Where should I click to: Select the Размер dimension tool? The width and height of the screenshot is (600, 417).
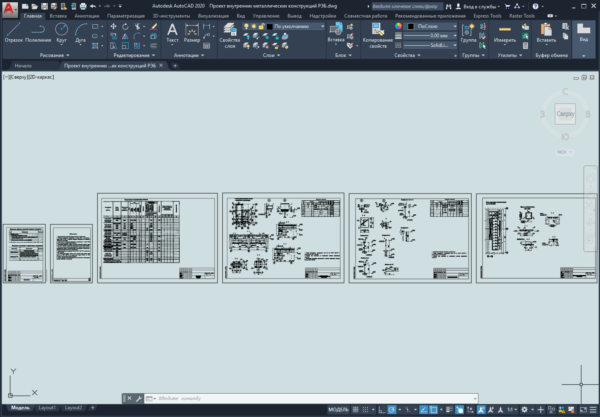[x=192, y=33]
